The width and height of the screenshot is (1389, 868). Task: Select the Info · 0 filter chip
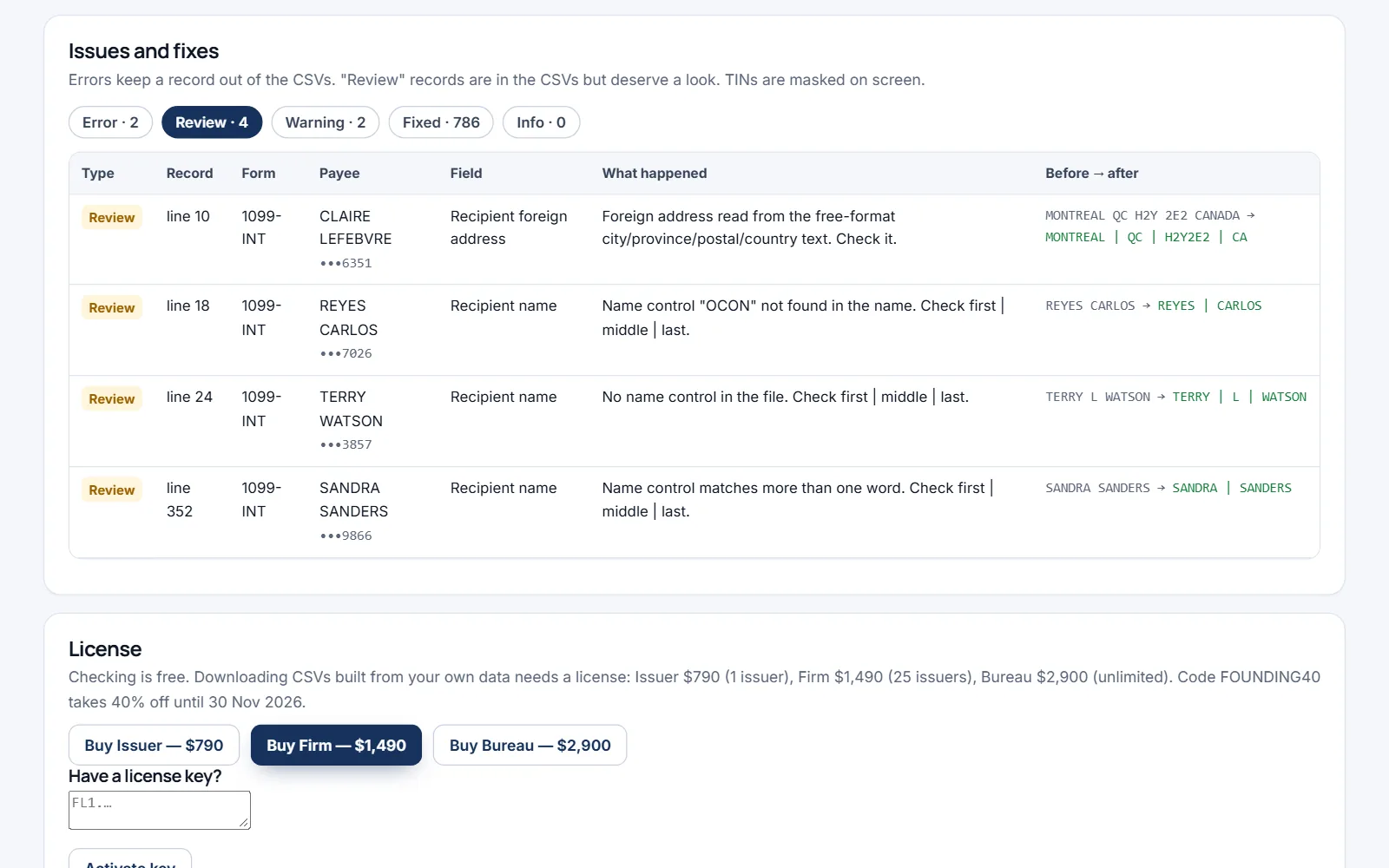(x=541, y=122)
